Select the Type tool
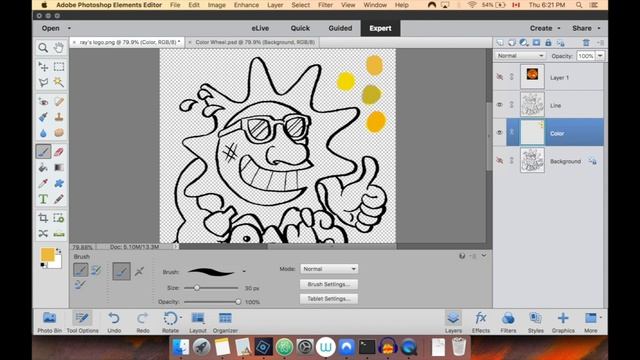This screenshot has height=360, width=640. 43,199
